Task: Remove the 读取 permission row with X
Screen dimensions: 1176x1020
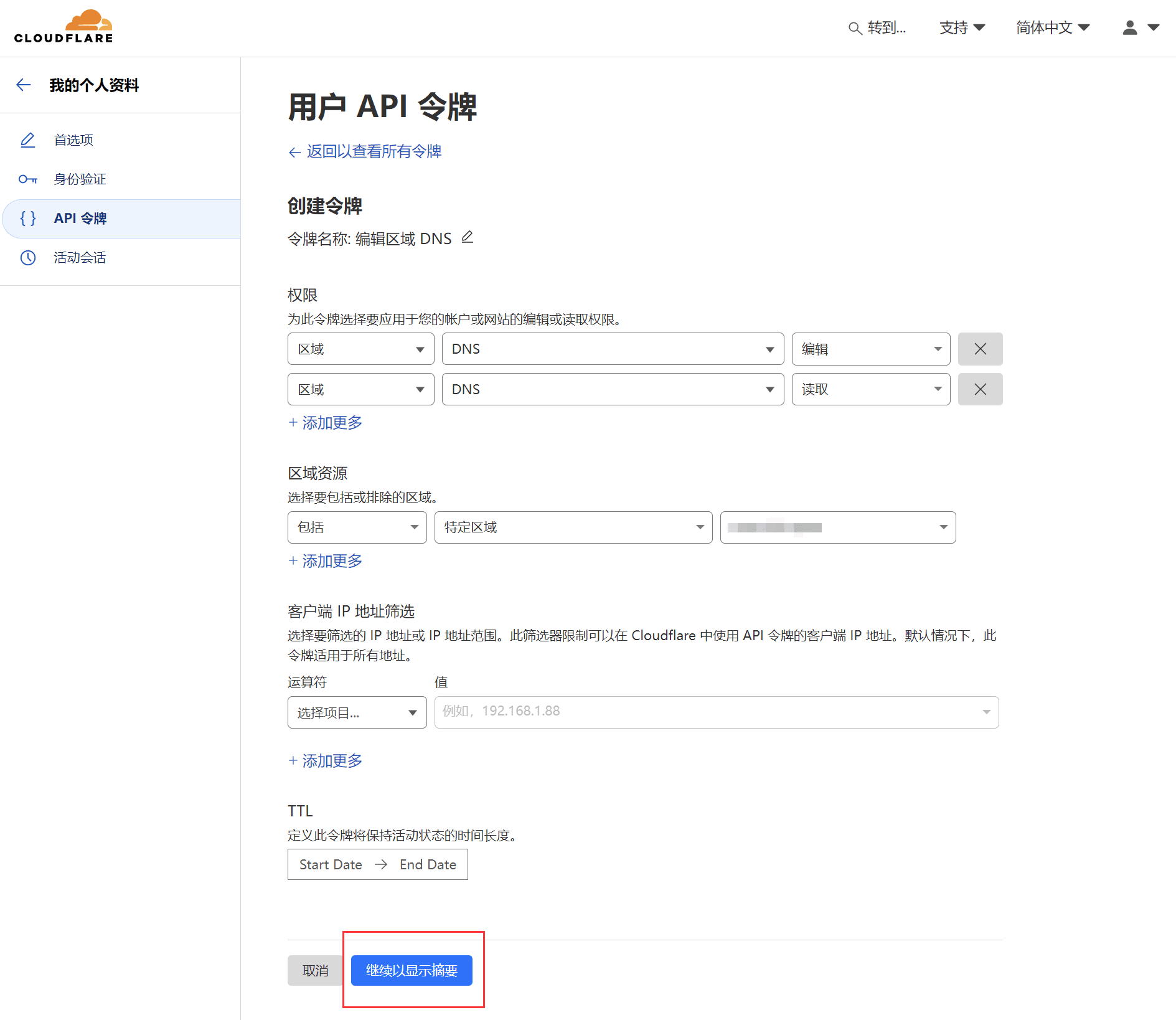Action: [x=980, y=389]
